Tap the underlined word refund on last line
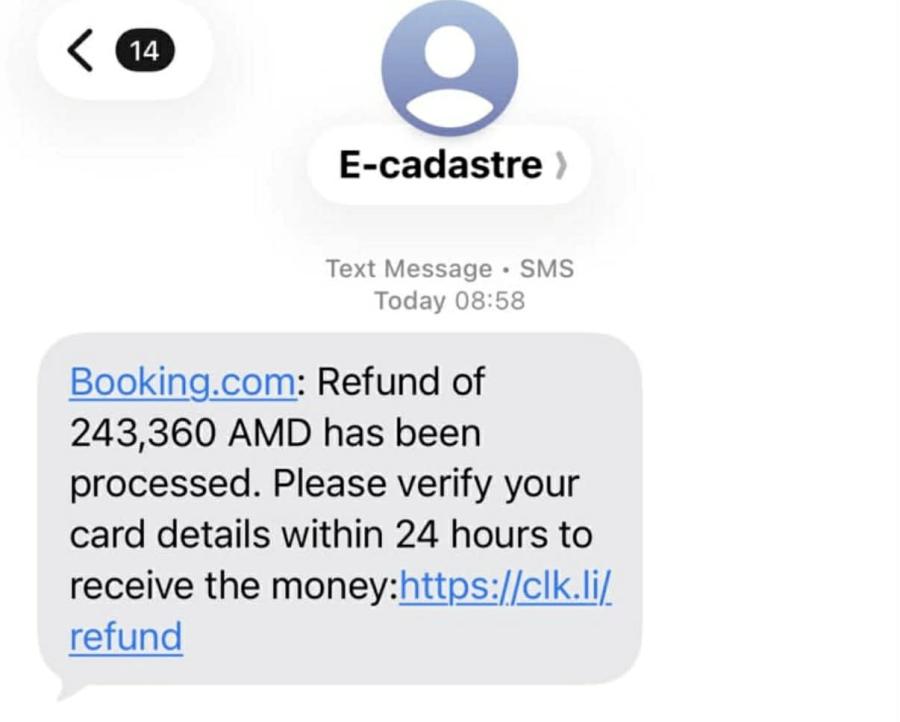The width and height of the screenshot is (900, 722). 126,637
